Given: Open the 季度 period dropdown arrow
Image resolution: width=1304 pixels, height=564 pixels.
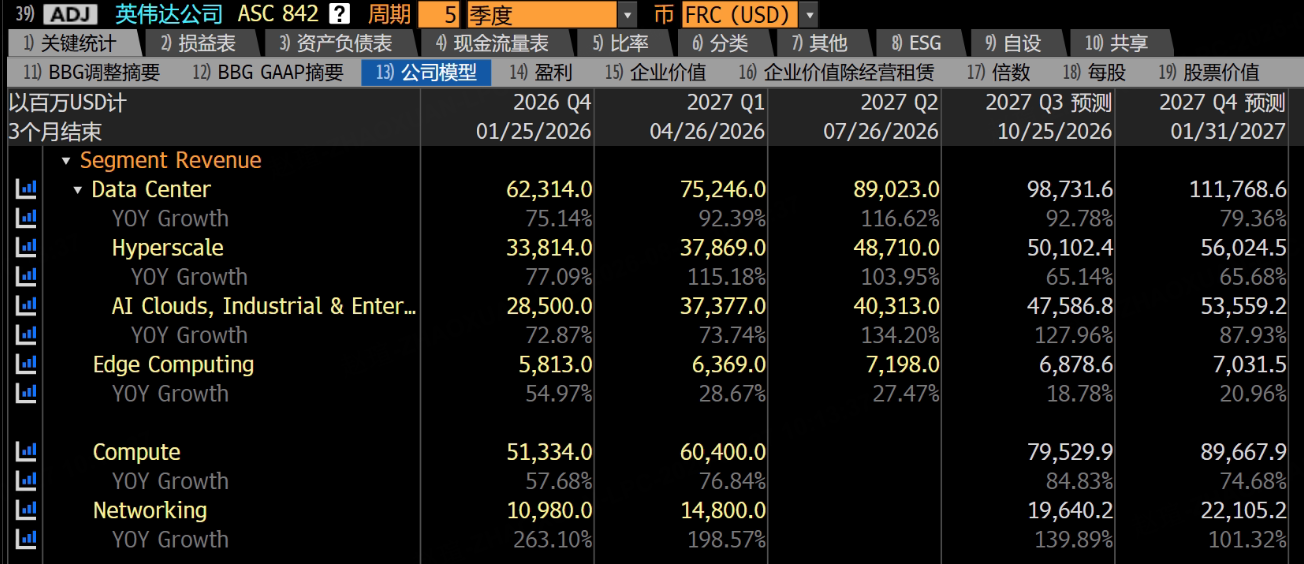Looking at the screenshot, I should click(627, 14).
